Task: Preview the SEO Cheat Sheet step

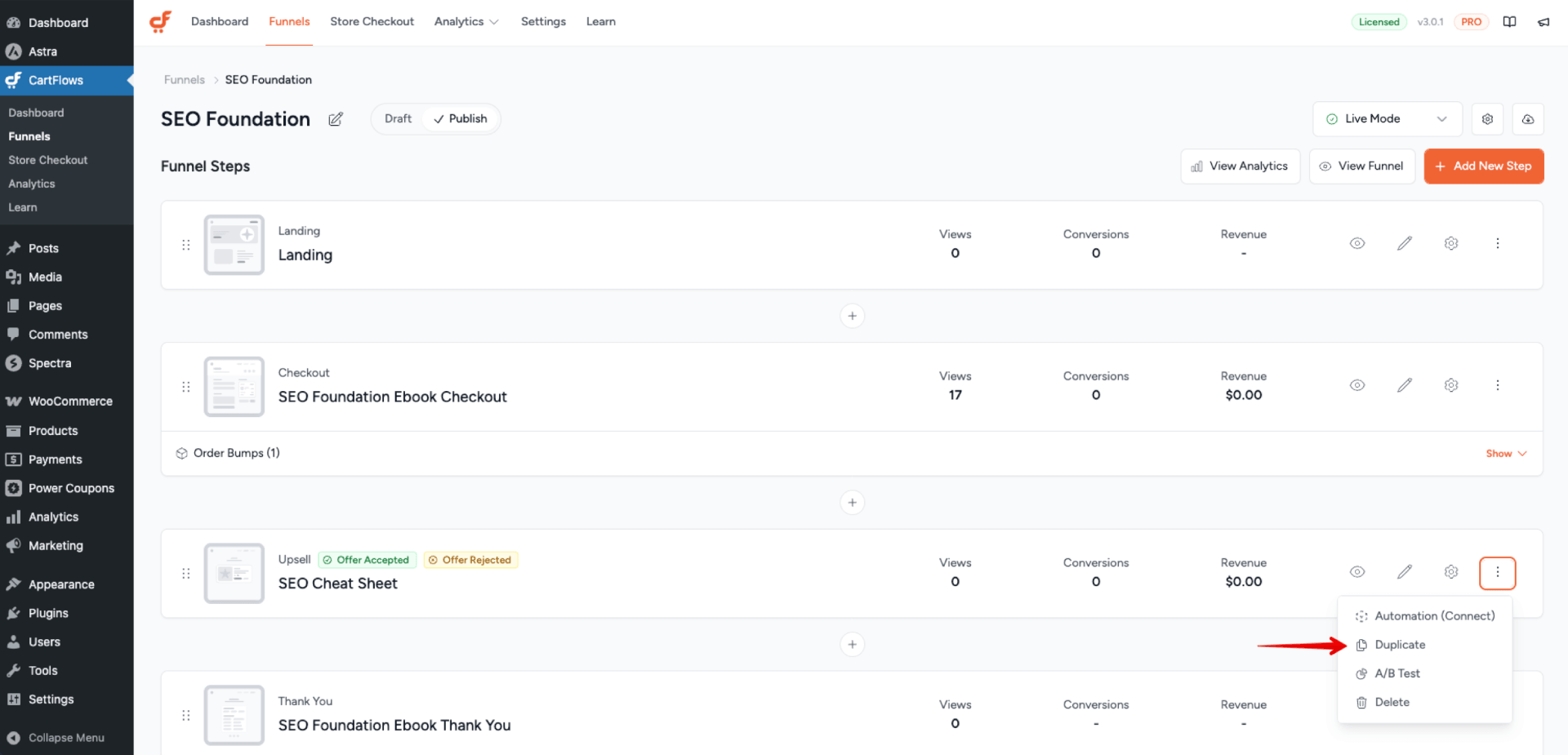Action: pyautogui.click(x=1357, y=572)
